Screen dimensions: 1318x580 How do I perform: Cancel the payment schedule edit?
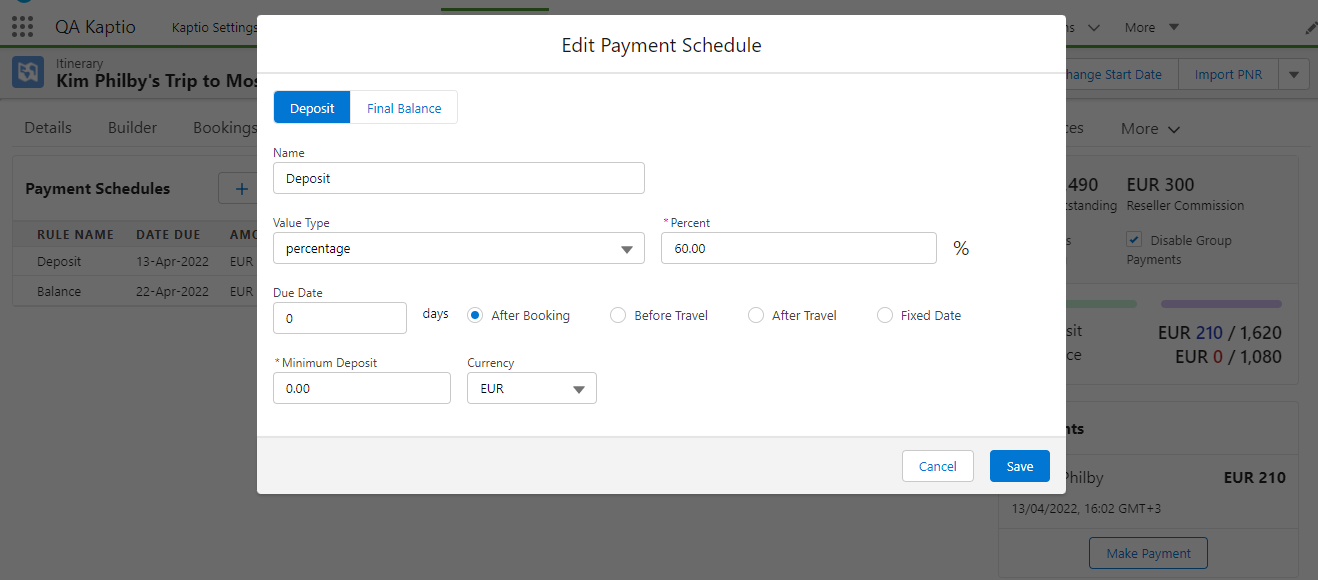coord(937,466)
